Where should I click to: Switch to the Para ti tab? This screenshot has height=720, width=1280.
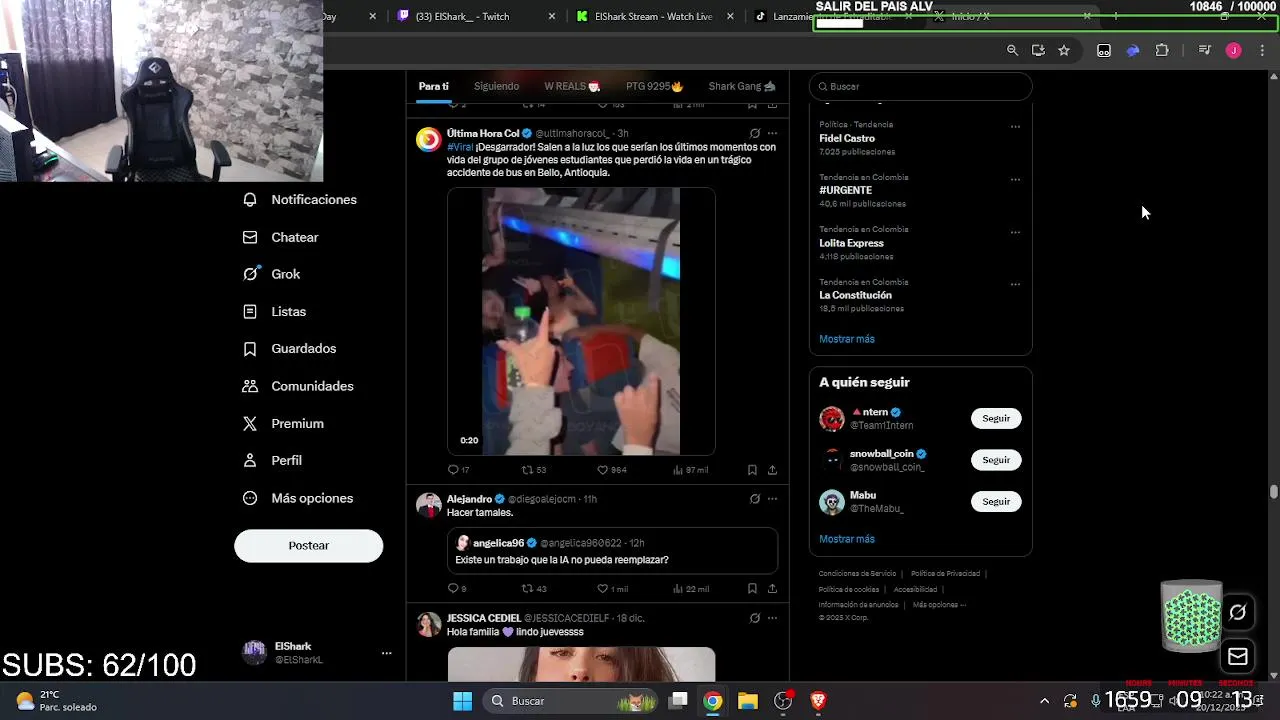[x=433, y=86]
